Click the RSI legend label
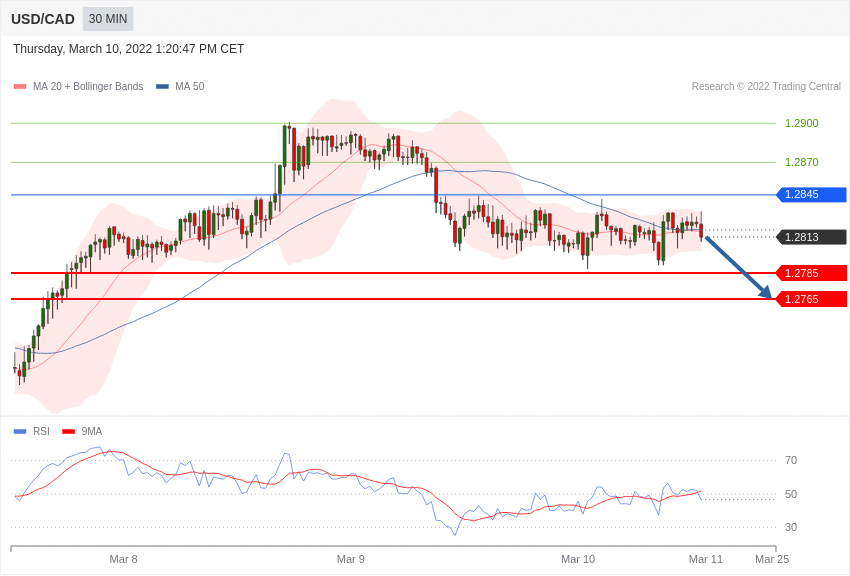The height and width of the screenshot is (576, 850). point(41,431)
